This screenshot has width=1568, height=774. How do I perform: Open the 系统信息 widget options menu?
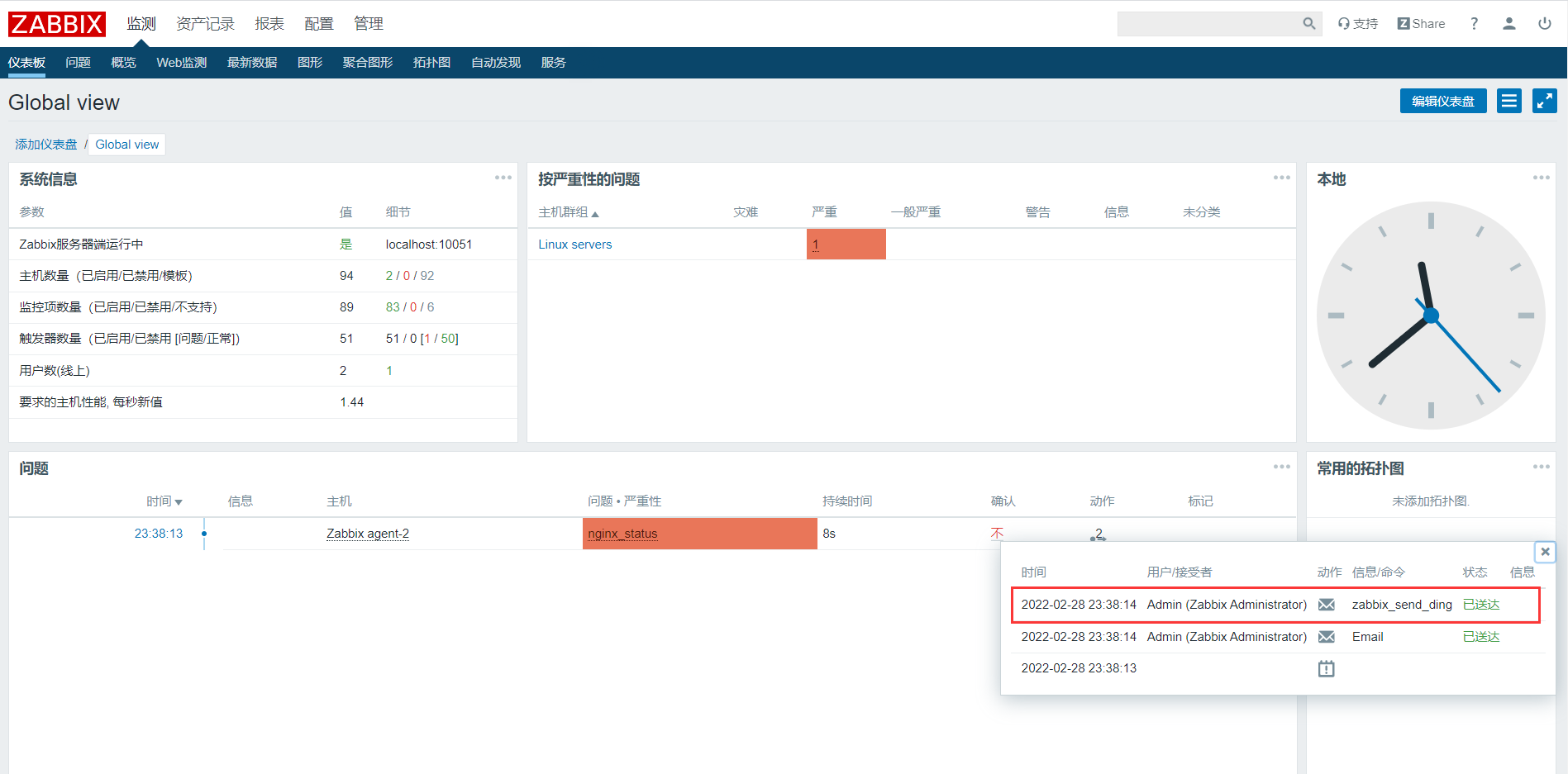coord(503,178)
